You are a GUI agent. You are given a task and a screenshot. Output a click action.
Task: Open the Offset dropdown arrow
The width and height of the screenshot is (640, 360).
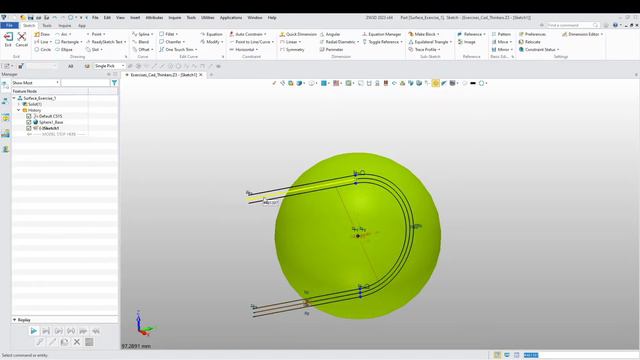click(152, 50)
